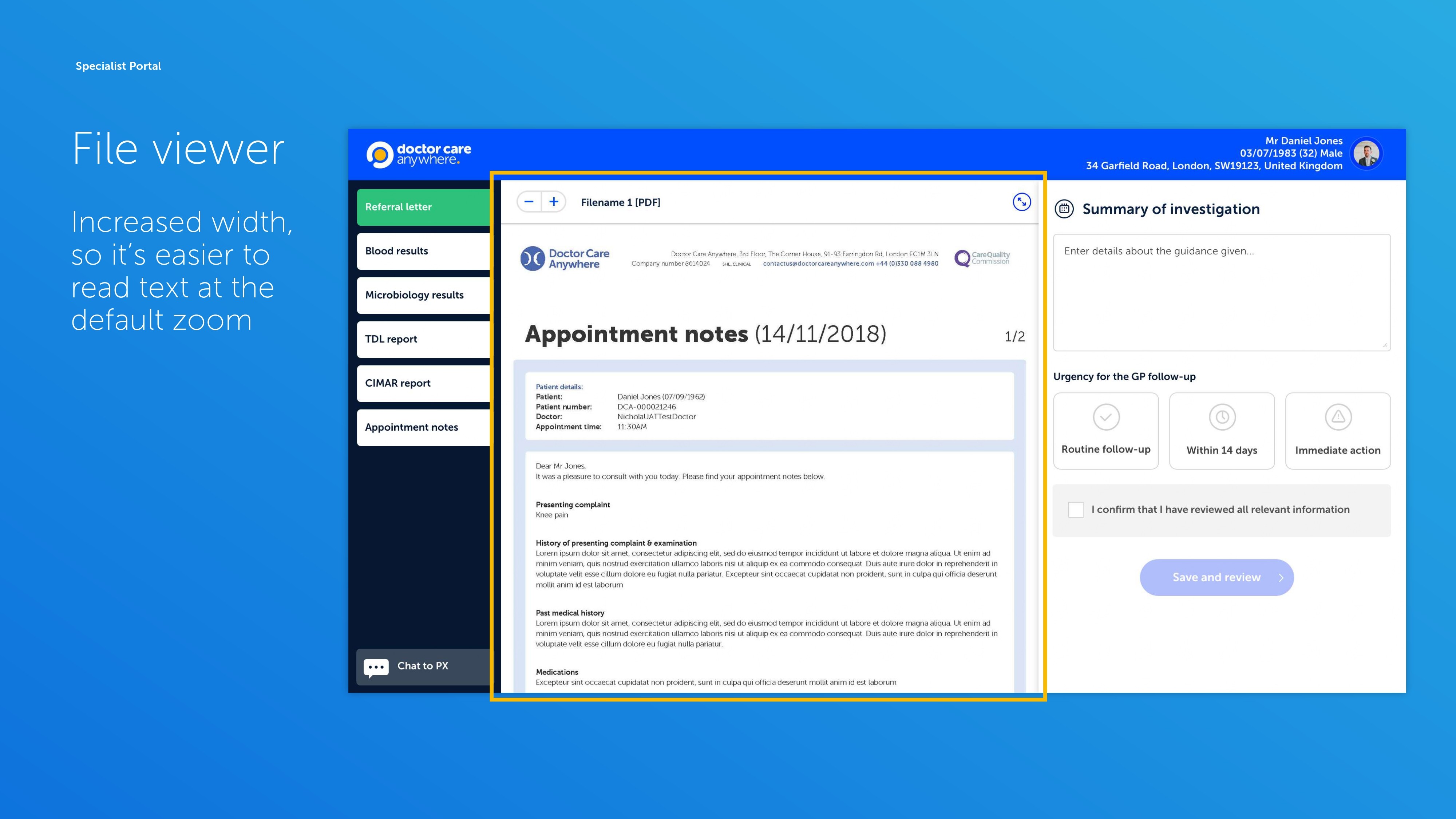Image resolution: width=1456 pixels, height=819 pixels.
Task: Select Routine follow-up urgency option
Action: (1105, 431)
